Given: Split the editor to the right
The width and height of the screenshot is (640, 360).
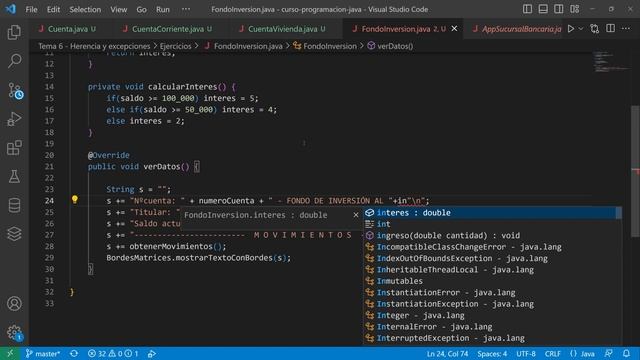Looking at the screenshot, I should click(610, 29).
